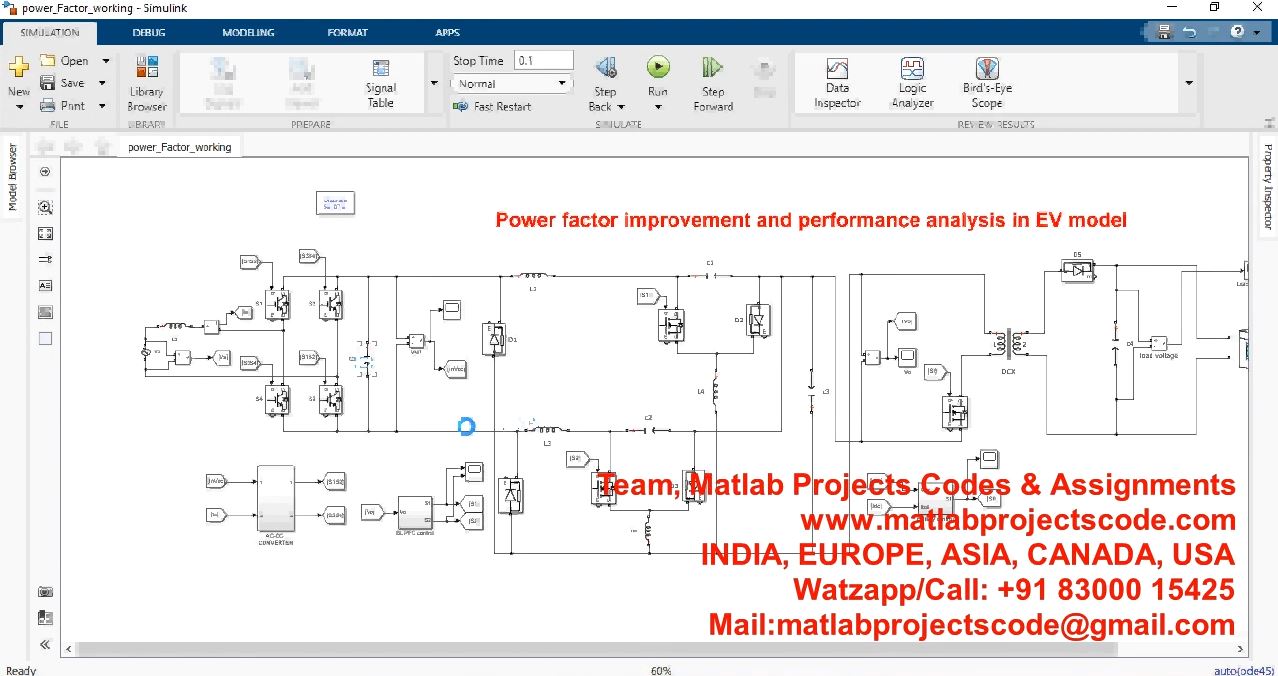This screenshot has width=1278, height=676.
Task: Select Fit to View in canvas palette
Action: 45,234
